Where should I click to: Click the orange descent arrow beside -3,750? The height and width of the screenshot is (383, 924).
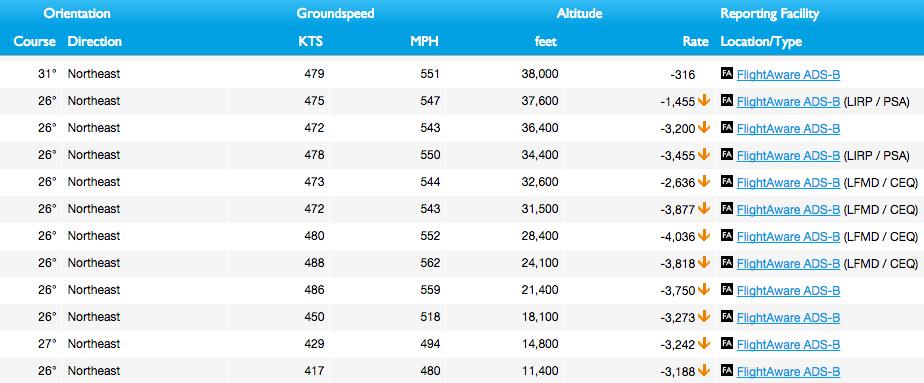pos(704,289)
